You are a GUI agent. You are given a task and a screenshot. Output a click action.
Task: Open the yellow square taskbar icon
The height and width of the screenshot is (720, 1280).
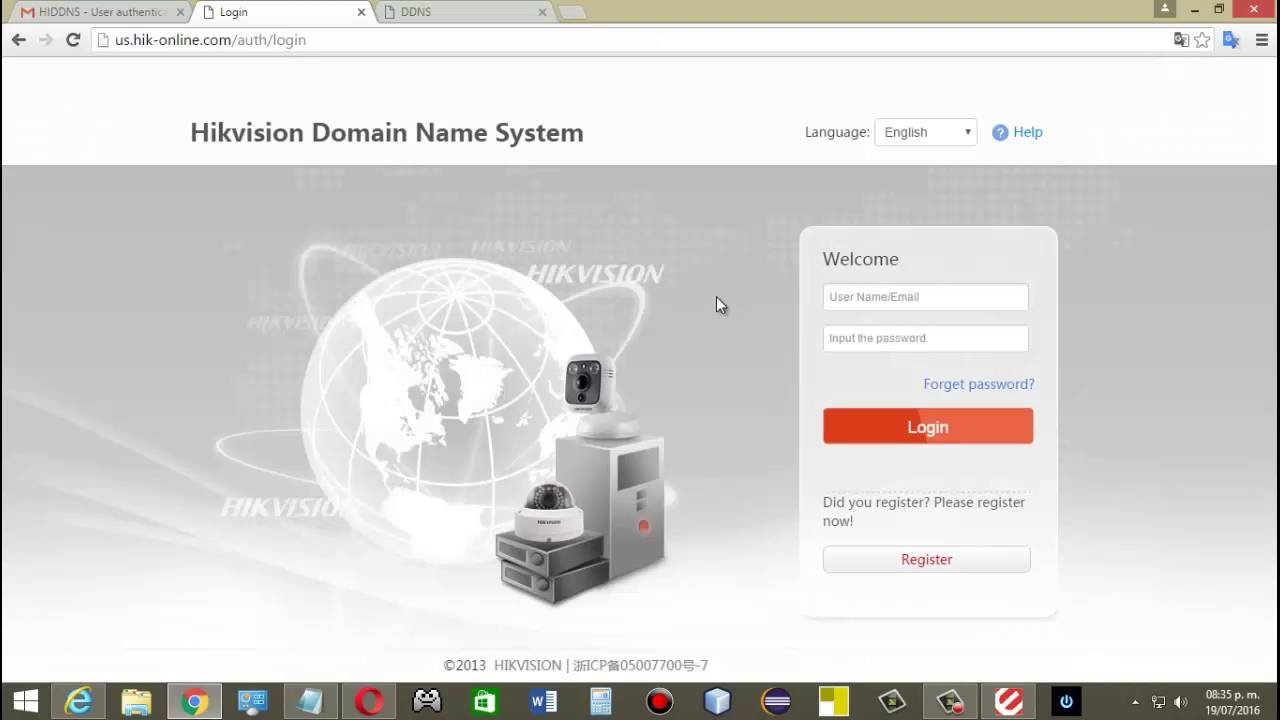833,702
